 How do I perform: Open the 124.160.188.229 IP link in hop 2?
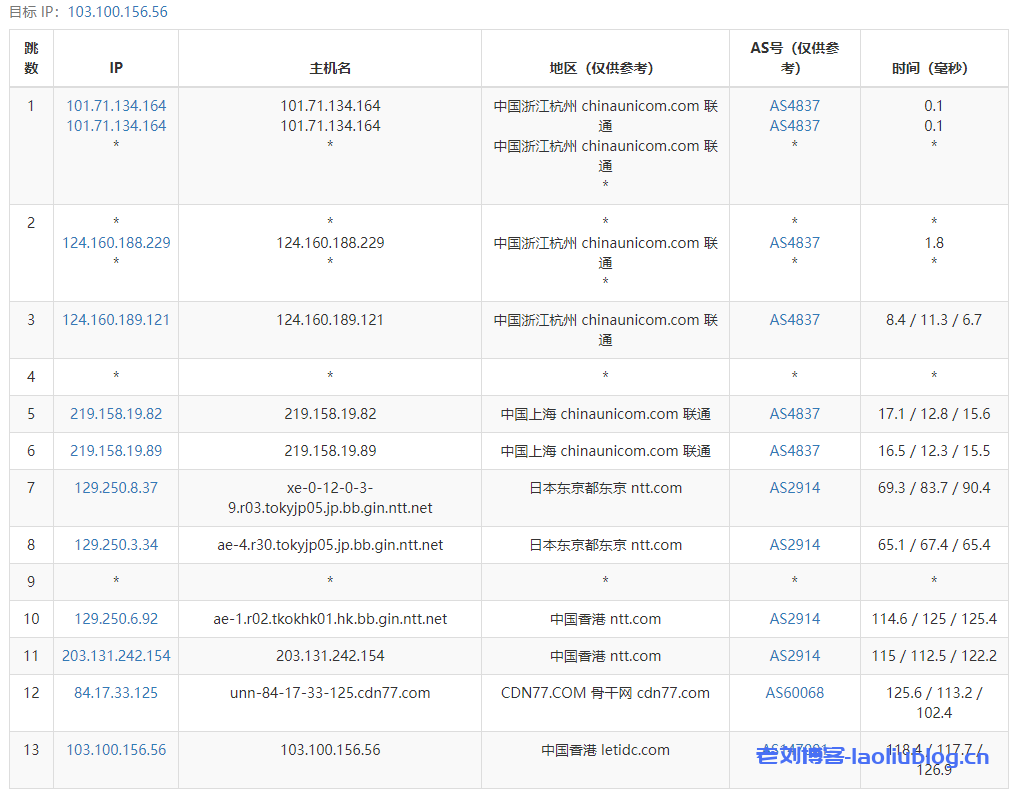point(116,243)
